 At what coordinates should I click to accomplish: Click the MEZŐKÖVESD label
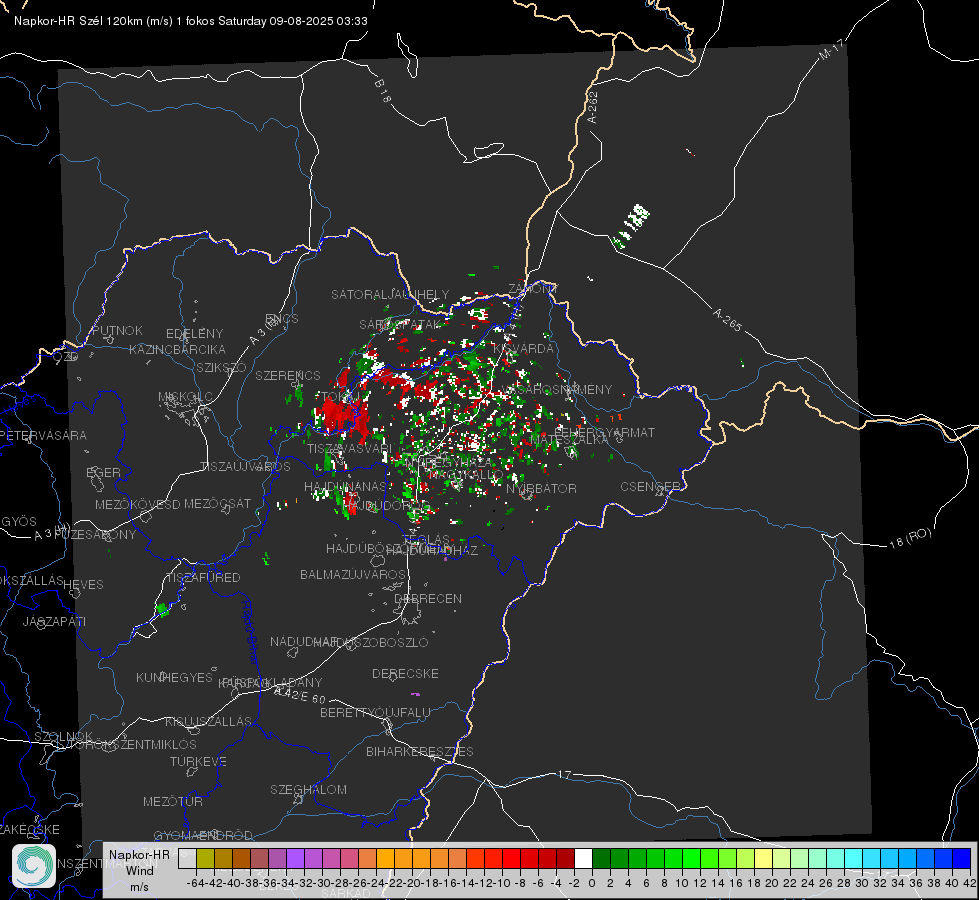coord(137,504)
